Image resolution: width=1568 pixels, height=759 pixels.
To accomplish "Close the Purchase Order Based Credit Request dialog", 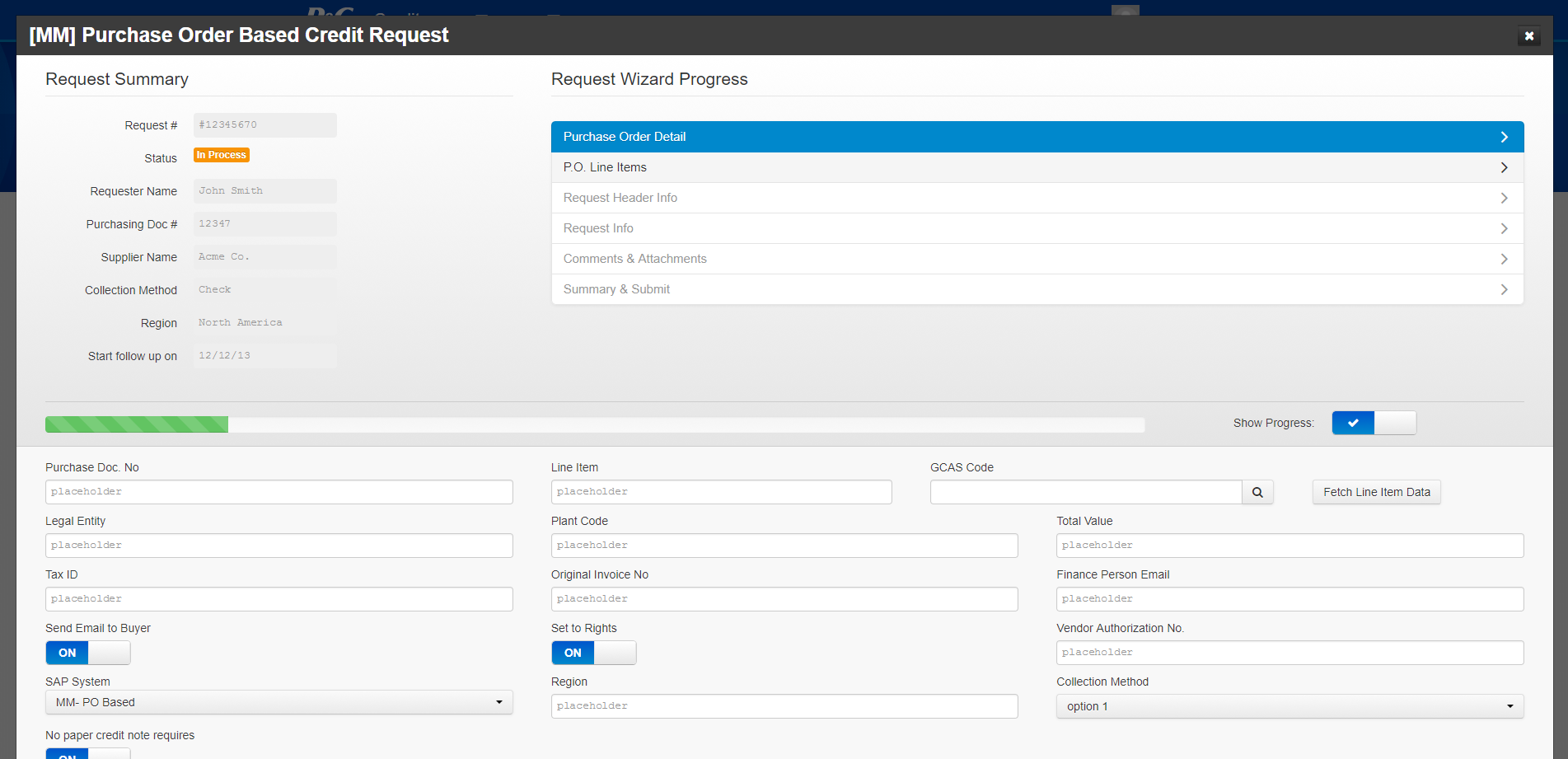I will 1528,35.
